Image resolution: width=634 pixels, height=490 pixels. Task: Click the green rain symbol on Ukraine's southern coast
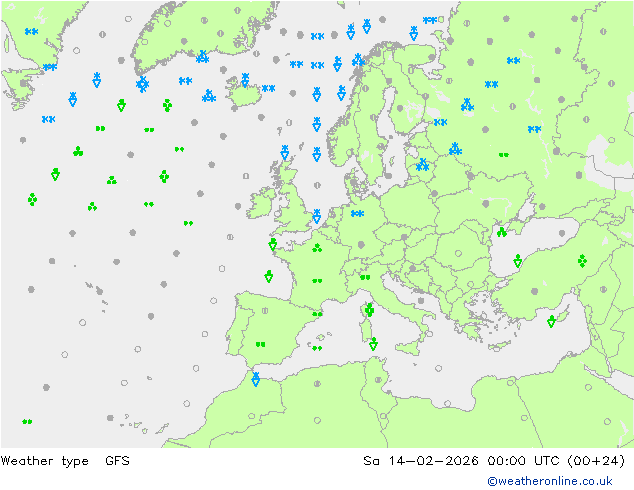tap(502, 232)
